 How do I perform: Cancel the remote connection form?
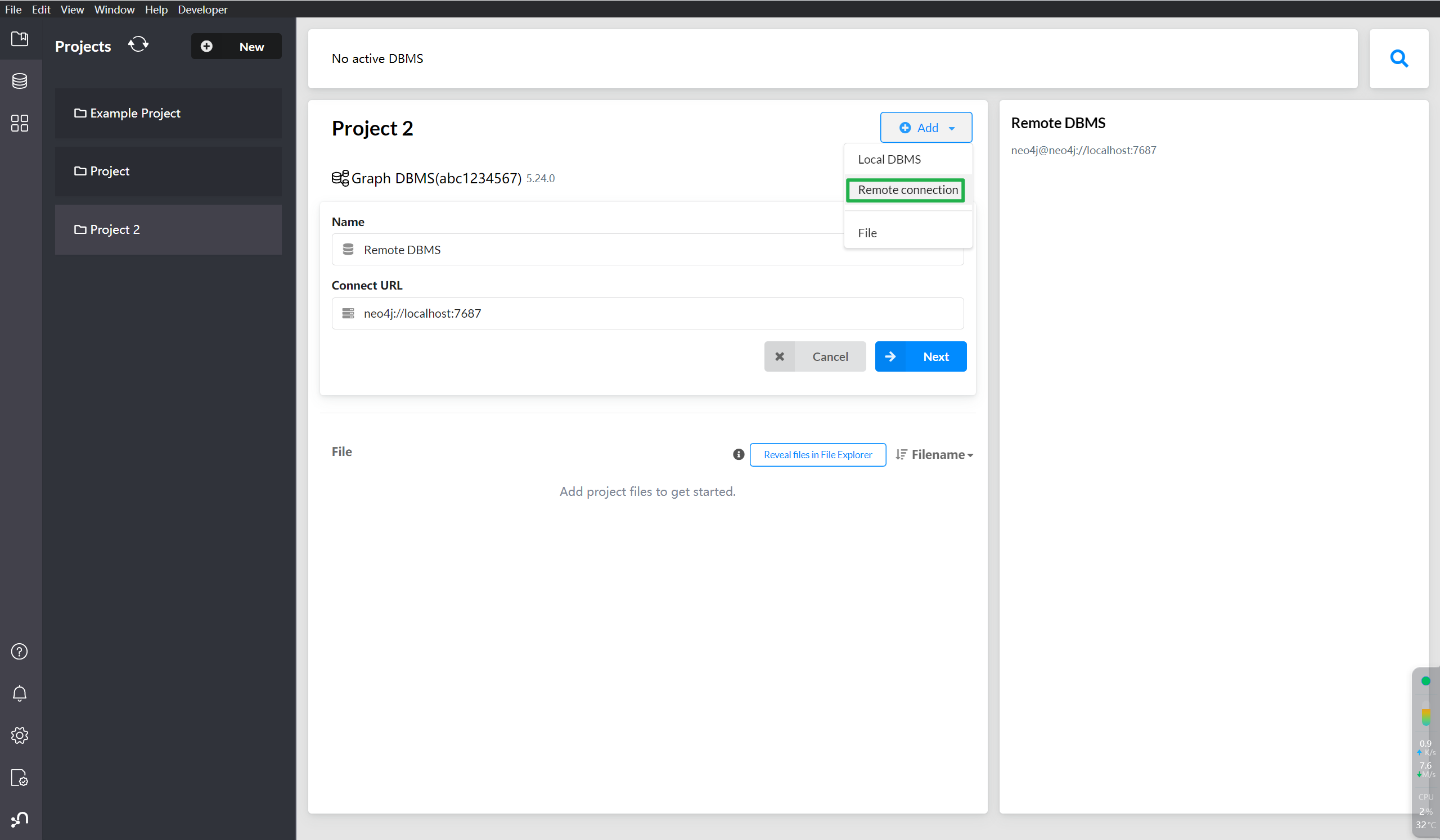tap(815, 356)
